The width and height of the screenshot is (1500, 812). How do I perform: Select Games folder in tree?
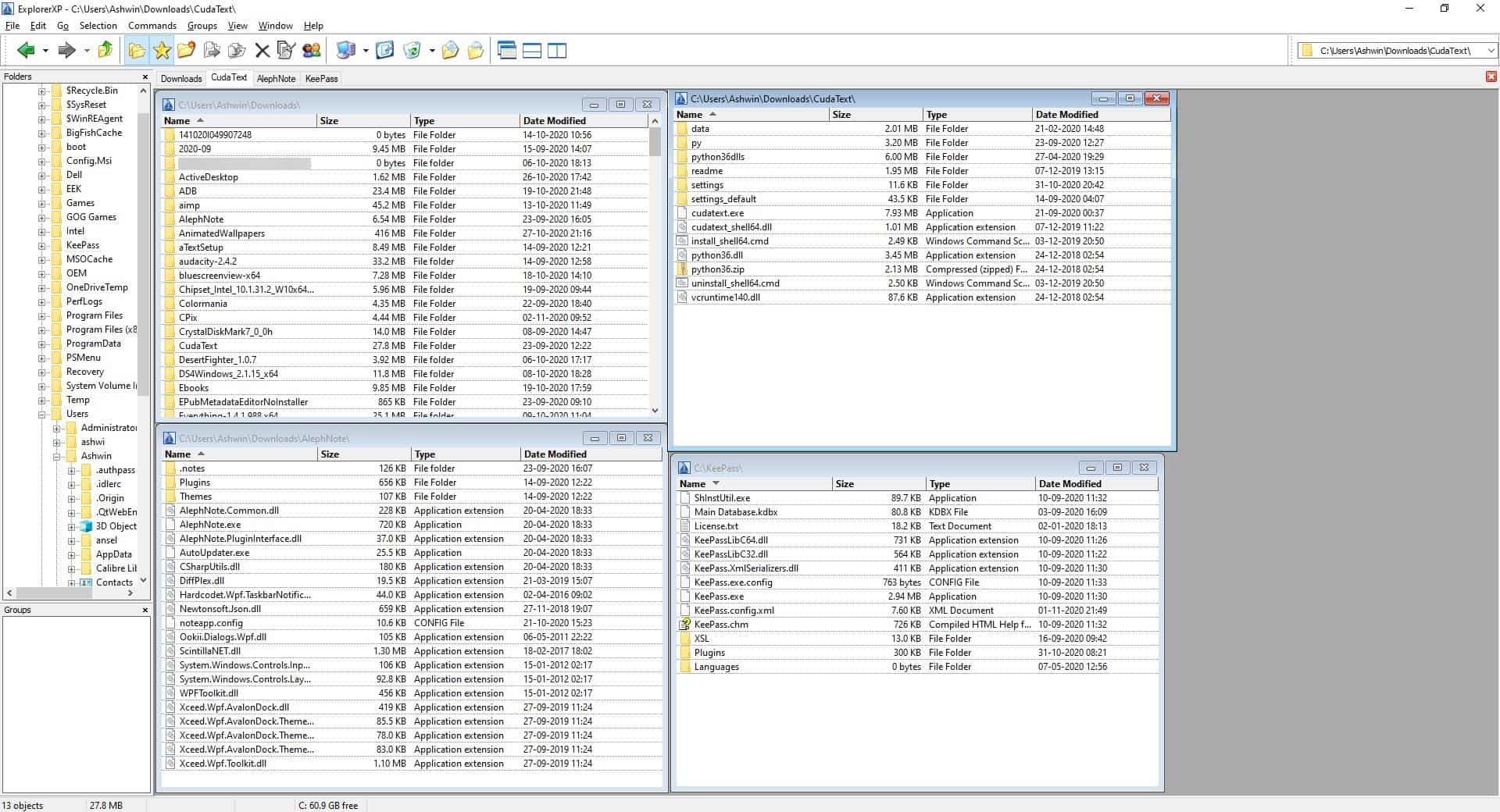click(80, 203)
